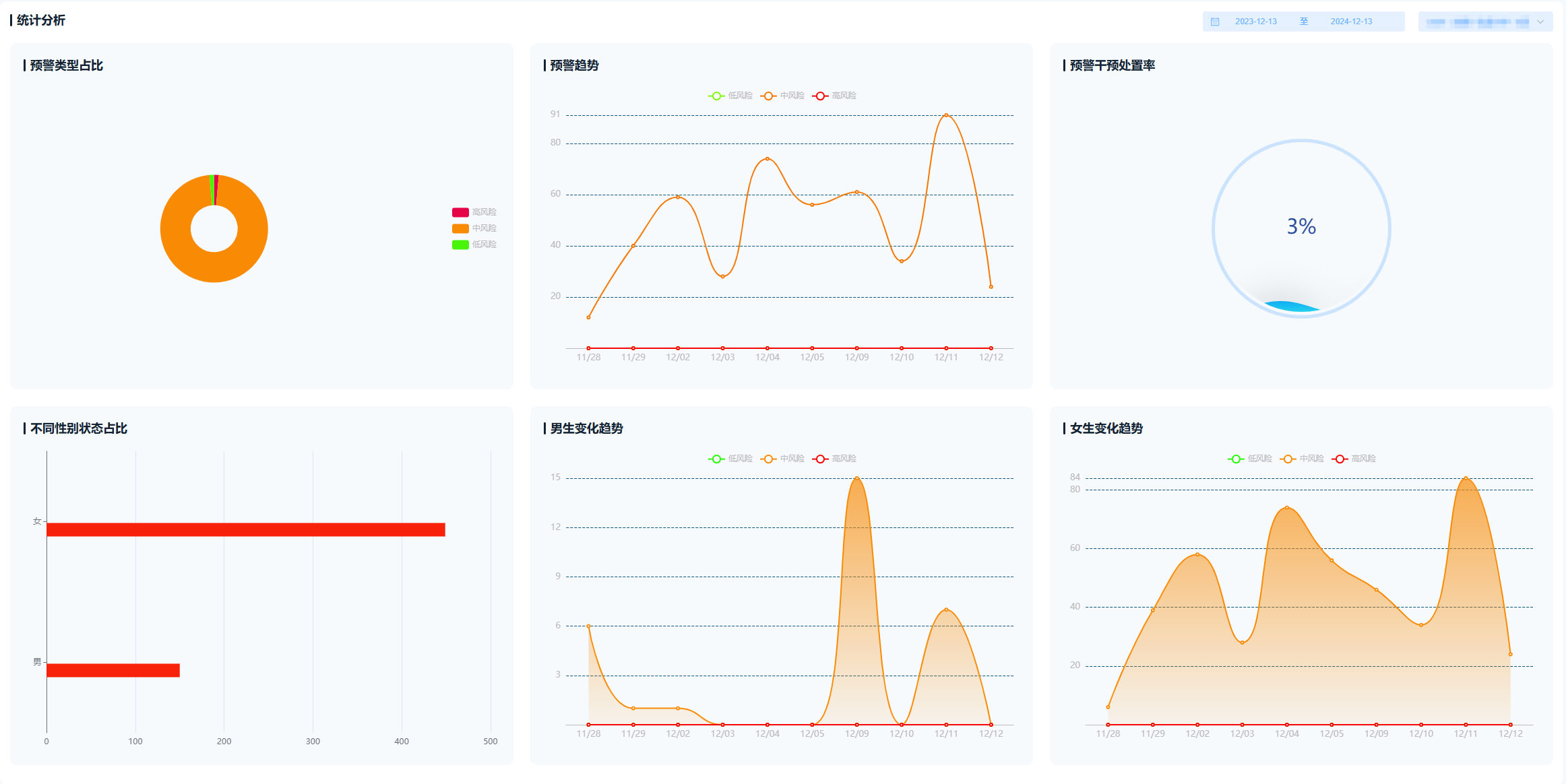Toggle 中风险 series in 预警趋势 chart legend
Viewport: 1566px width, 784px height.
[x=782, y=96]
